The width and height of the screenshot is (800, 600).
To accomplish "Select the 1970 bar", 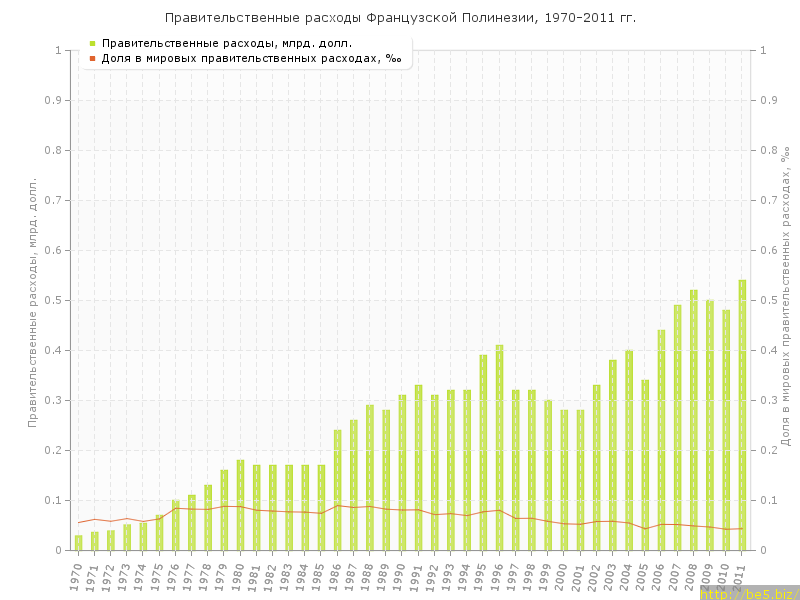I will click(78, 542).
